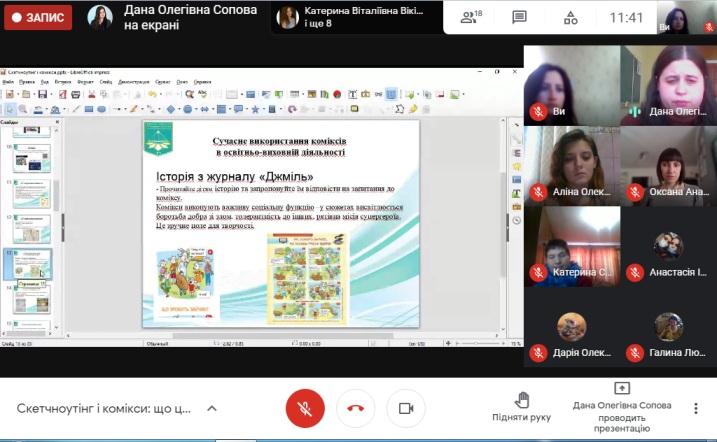Select Аліна Олек... video tile
This screenshot has height=442, width=717.
572,166
